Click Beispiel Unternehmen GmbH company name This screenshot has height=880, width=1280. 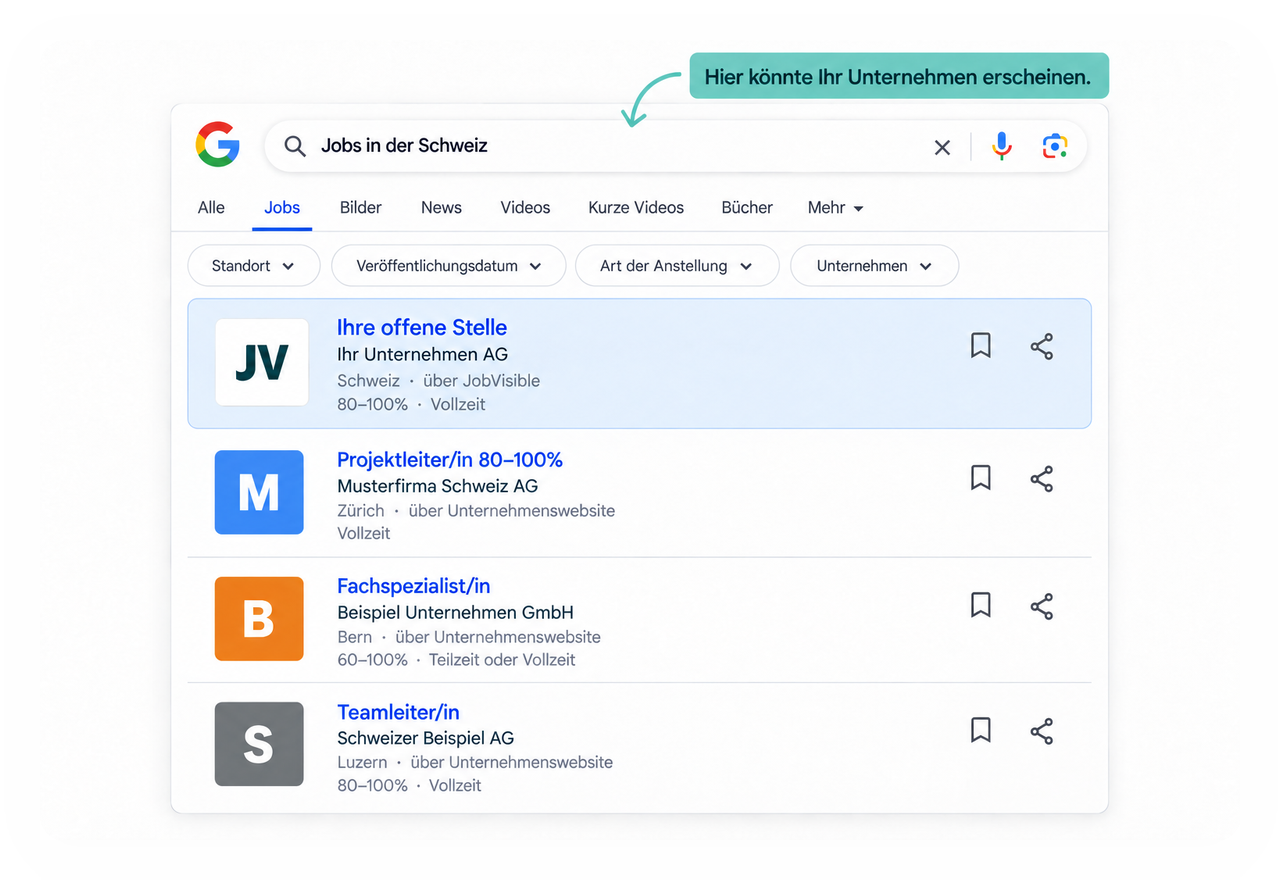[x=455, y=612]
